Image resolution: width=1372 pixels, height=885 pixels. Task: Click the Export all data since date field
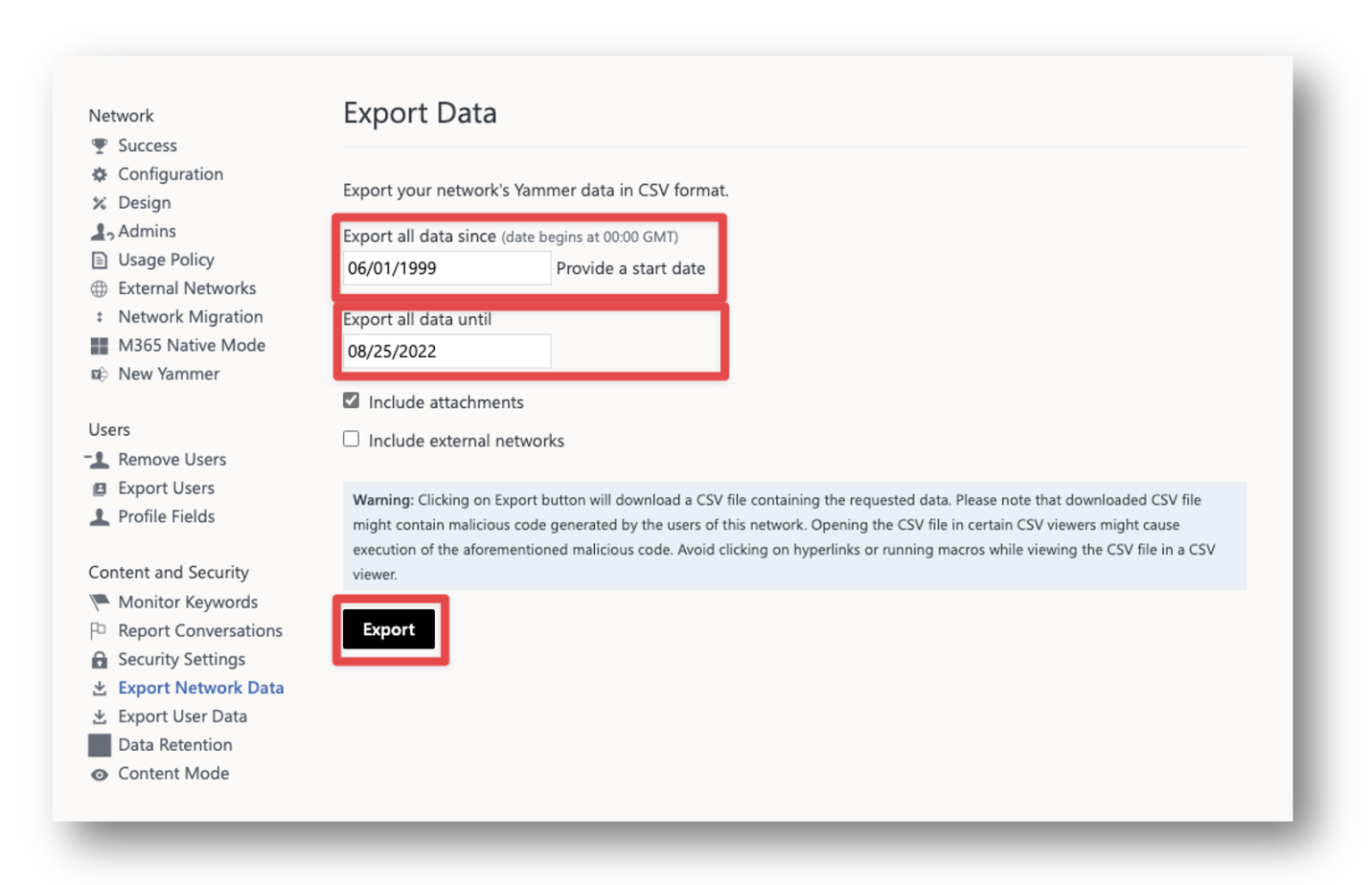tap(447, 268)
